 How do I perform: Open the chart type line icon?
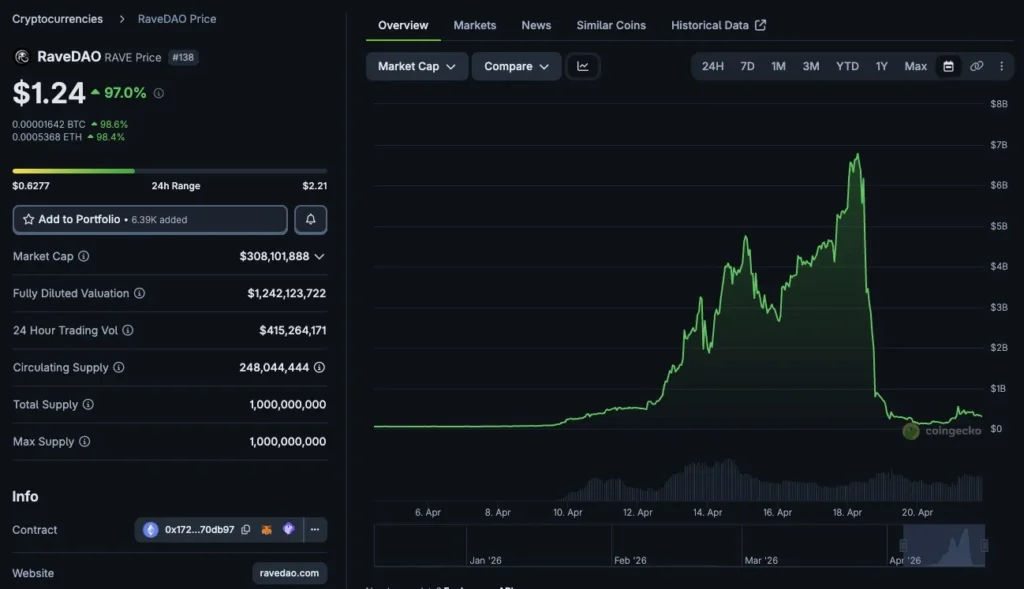pyautogui.click(x=583, y=66)
